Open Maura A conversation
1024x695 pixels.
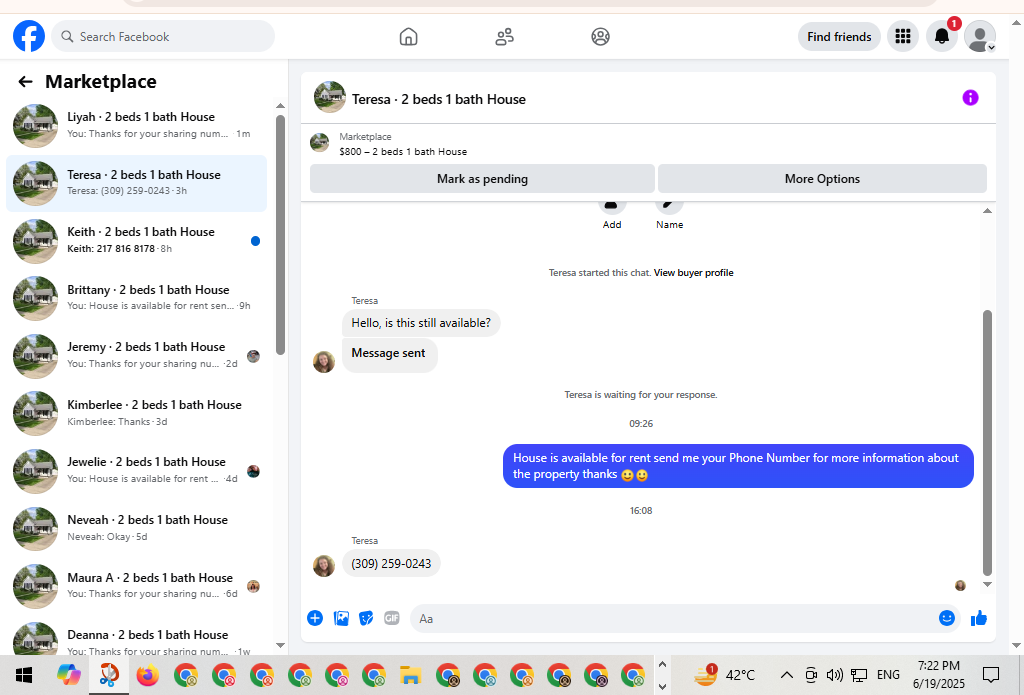click(137, 585)
